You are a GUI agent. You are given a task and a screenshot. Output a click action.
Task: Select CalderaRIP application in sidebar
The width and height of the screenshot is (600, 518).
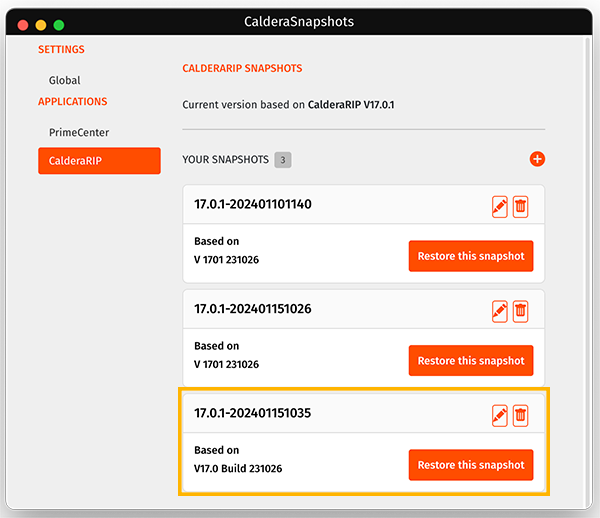(x=99, y=161)
